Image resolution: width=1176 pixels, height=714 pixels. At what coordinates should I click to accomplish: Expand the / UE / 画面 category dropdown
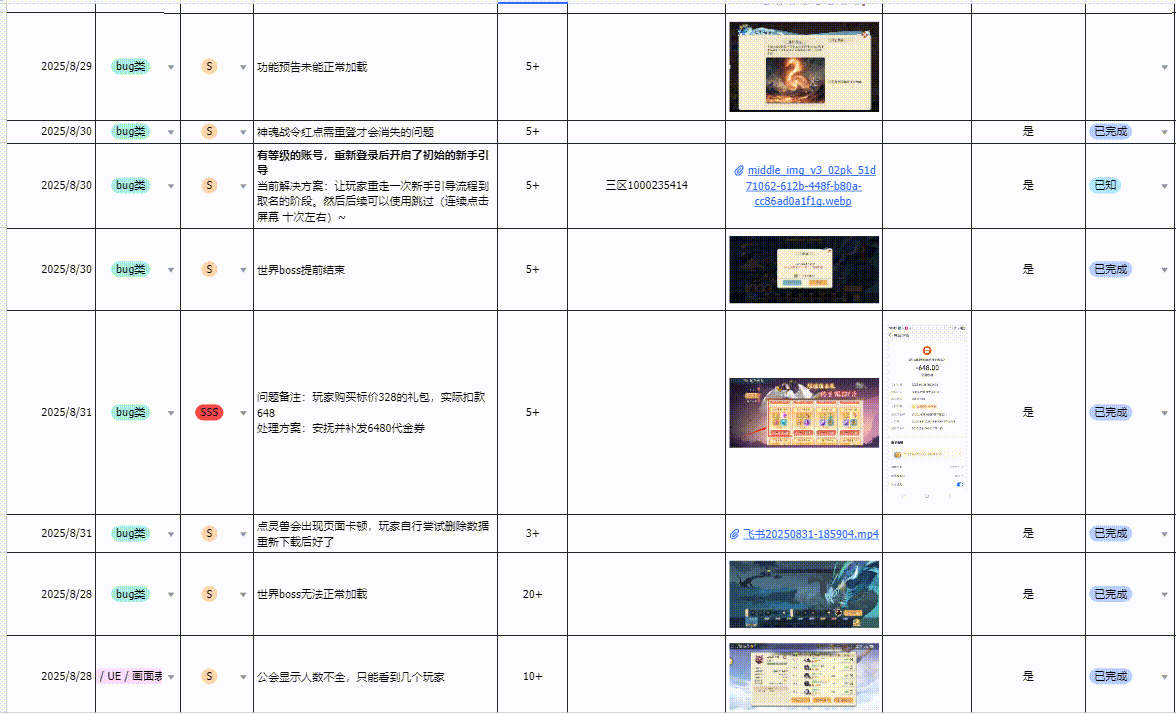pyautogui.click(x=170, y=677)
